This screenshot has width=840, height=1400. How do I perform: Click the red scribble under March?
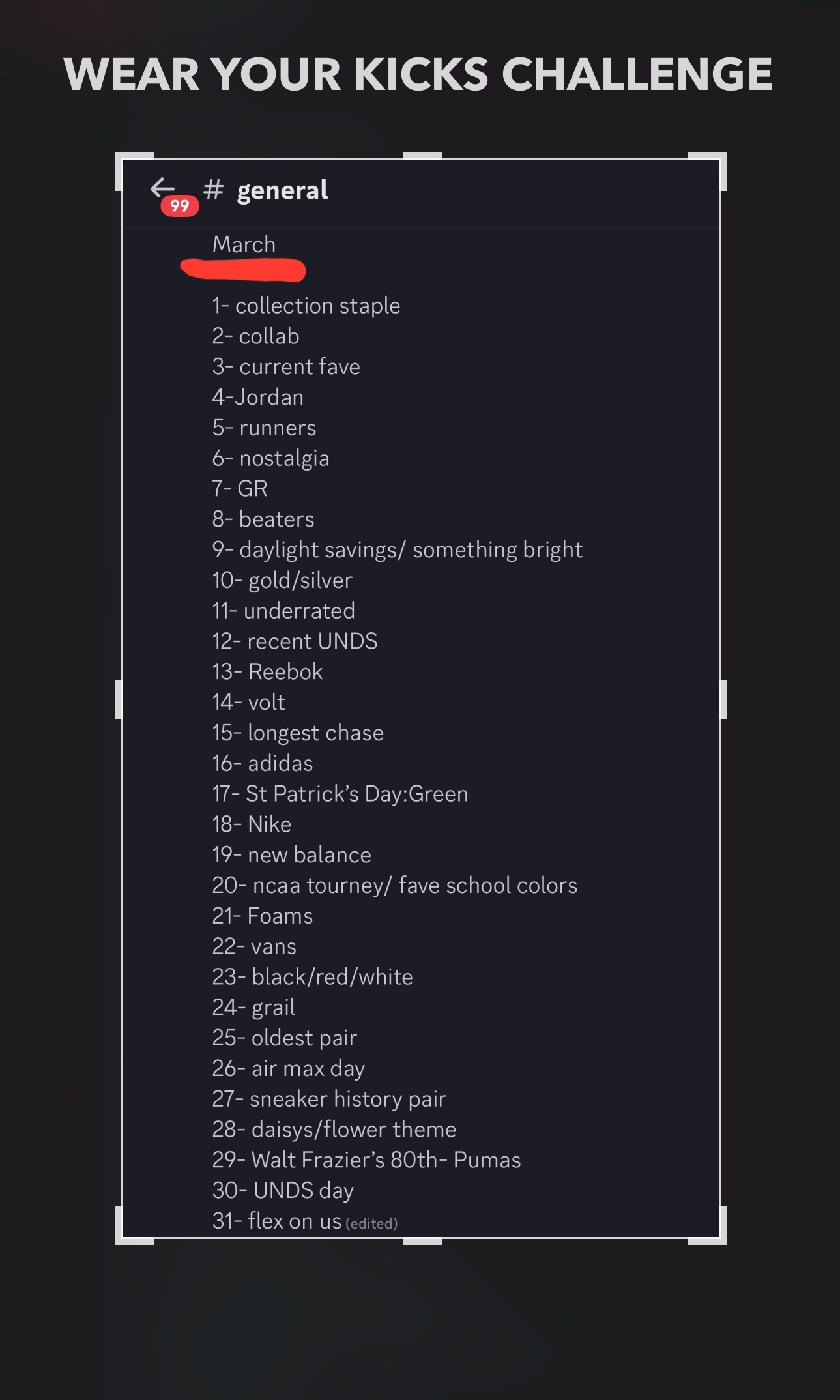pyautogui.click(x=243, y=269)
